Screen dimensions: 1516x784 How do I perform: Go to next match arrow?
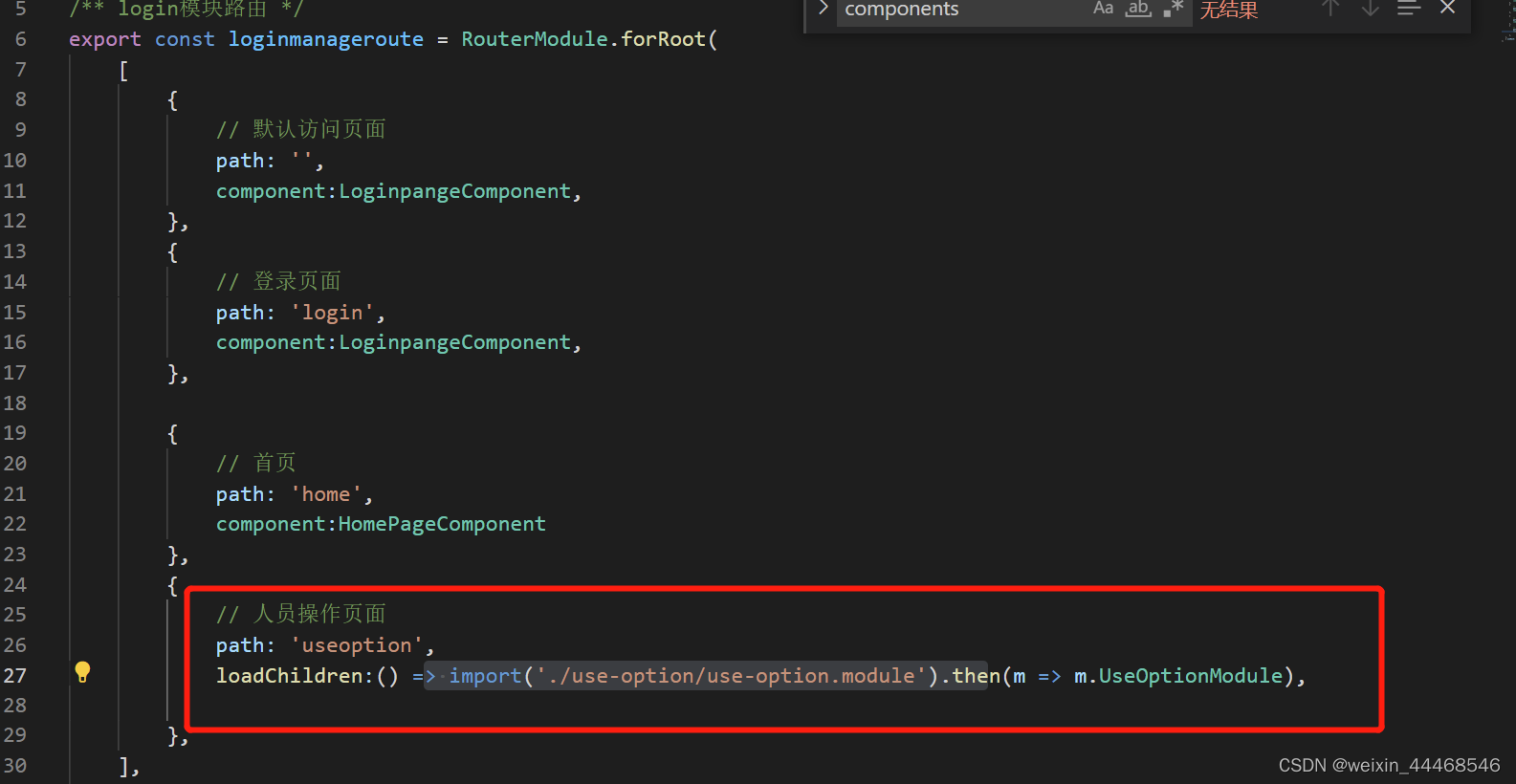point(1370,9)
